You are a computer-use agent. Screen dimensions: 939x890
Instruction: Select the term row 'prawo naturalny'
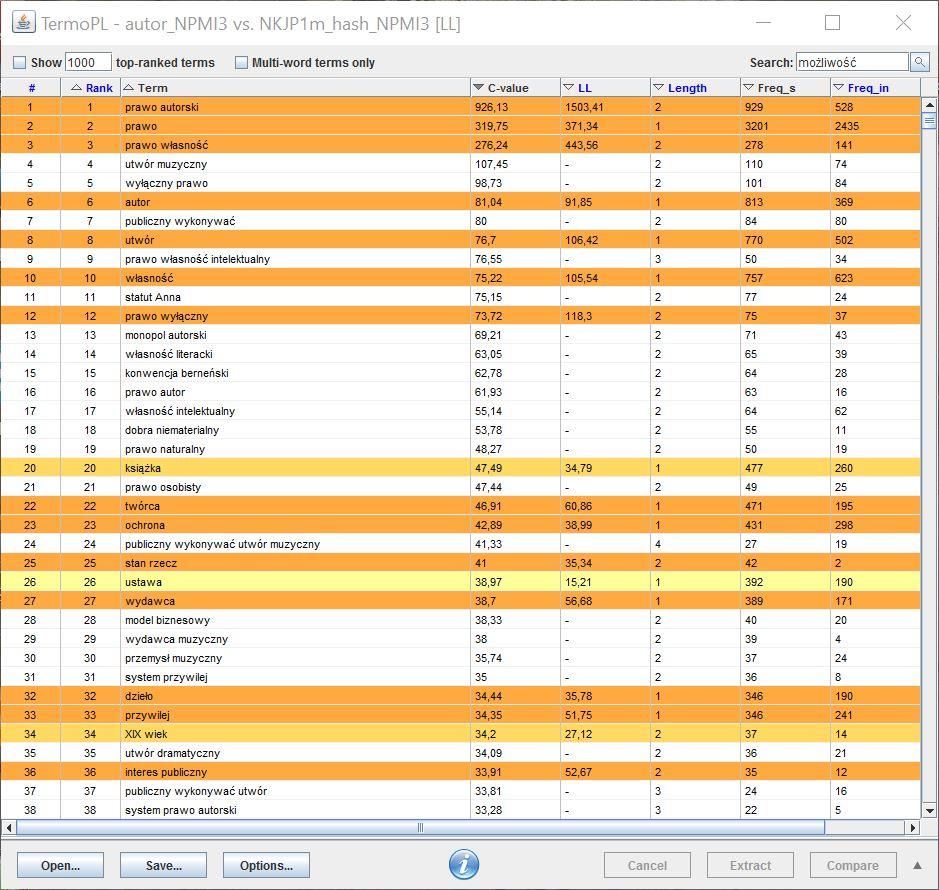[461, 449]
